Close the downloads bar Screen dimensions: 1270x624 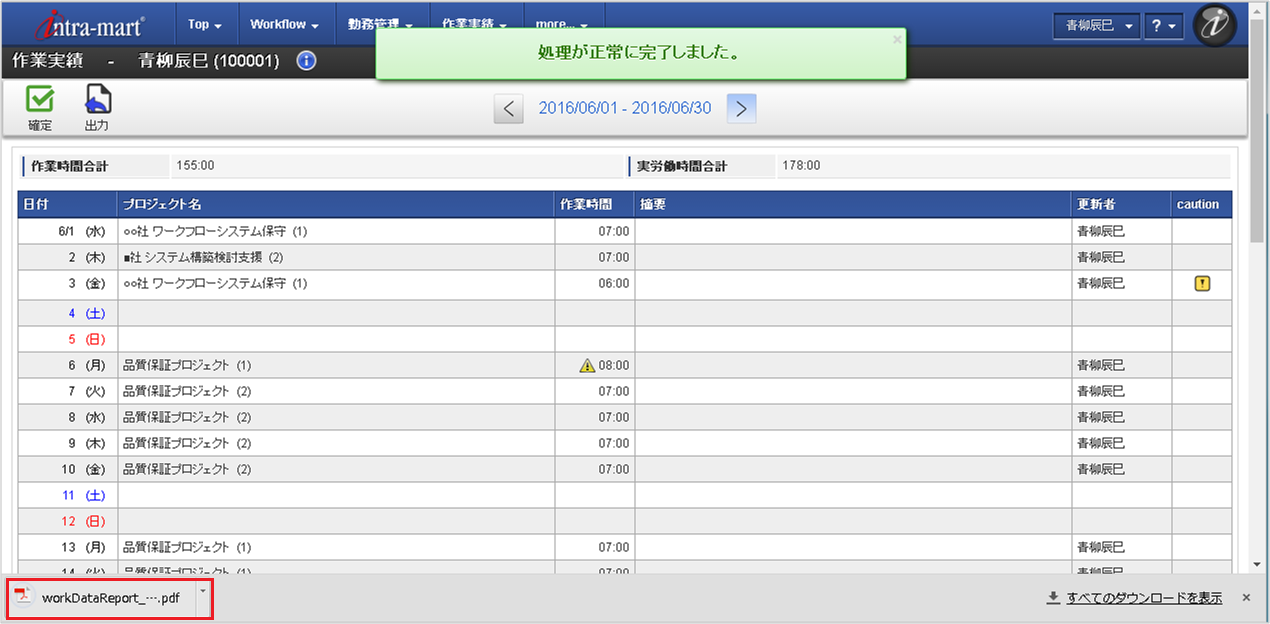(1246, 598)
